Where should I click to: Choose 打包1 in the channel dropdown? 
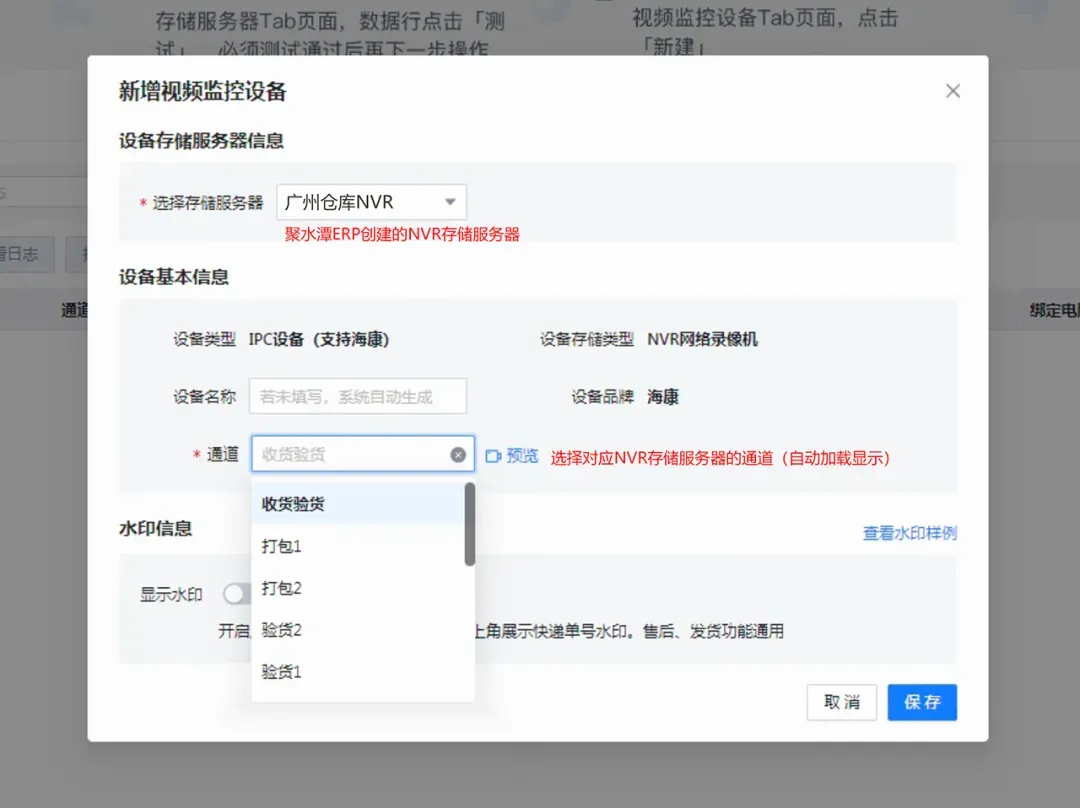coord(282,546)
